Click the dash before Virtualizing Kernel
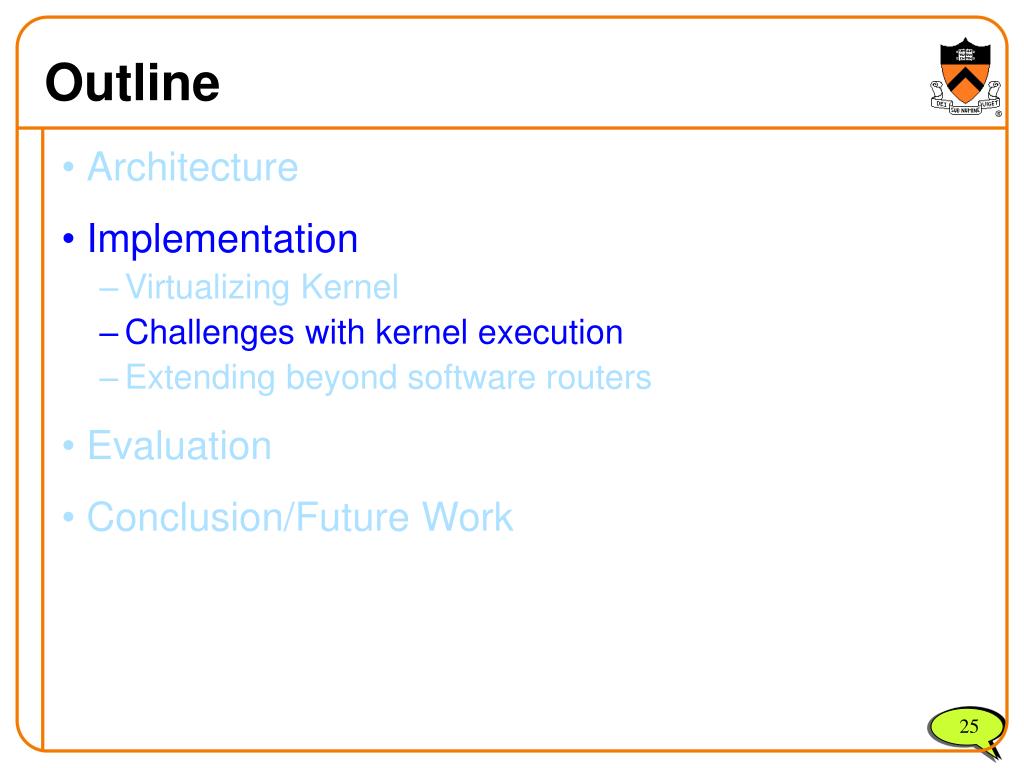Viewport: 1024px width, 768px height. click(x=108, y=289)
